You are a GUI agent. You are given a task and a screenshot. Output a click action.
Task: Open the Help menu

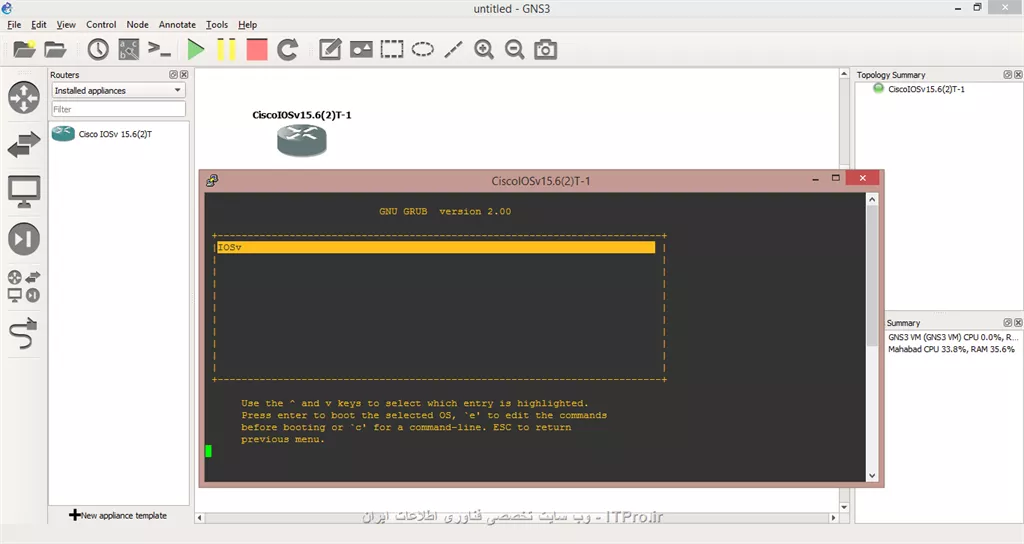point(248,25)
